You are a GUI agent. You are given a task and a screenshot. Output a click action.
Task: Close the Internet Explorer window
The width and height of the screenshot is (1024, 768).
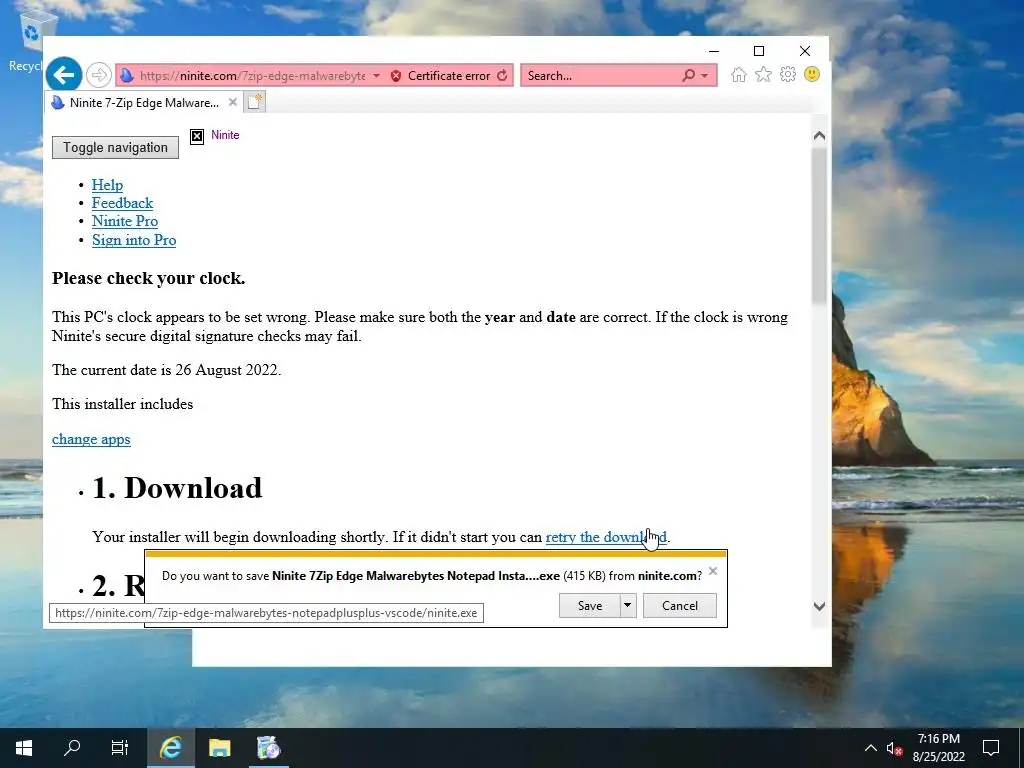pos(805,51)
